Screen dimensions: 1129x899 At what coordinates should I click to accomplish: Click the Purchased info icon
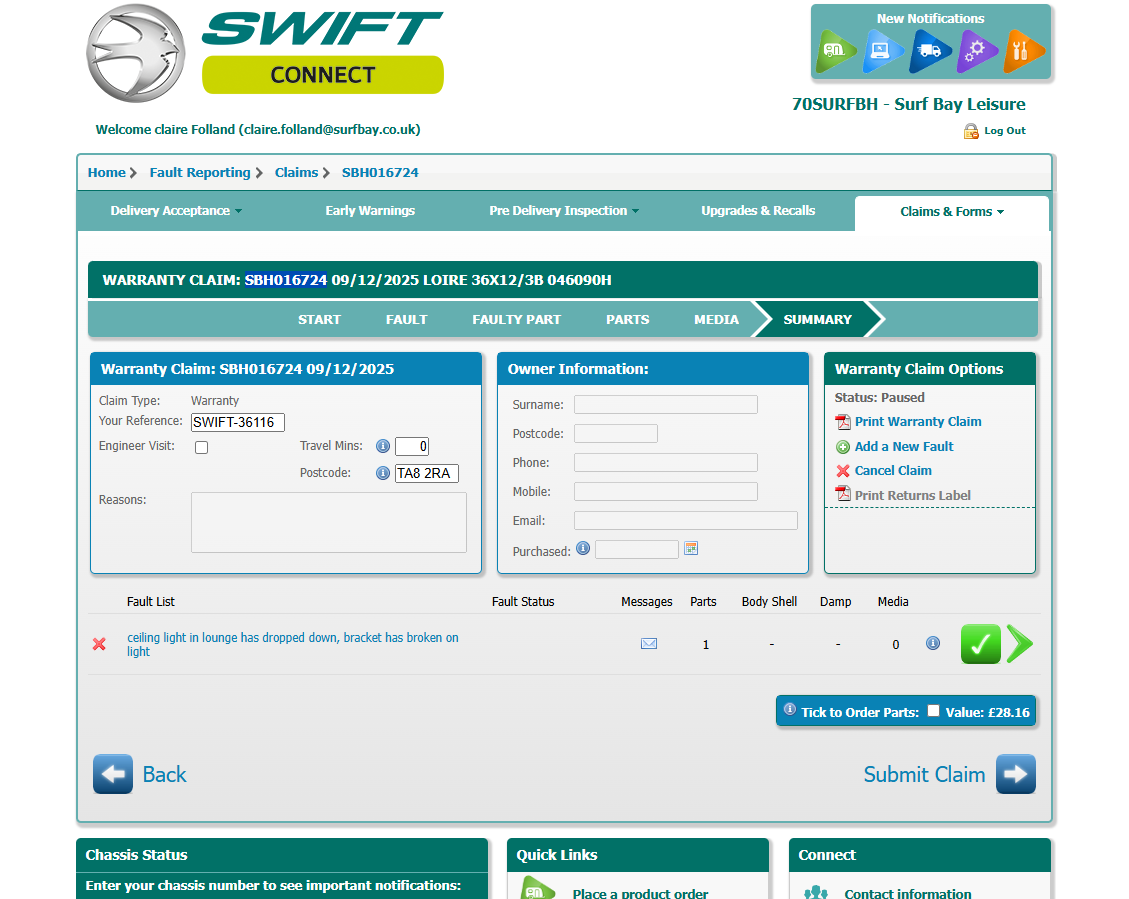pos(583,548)
